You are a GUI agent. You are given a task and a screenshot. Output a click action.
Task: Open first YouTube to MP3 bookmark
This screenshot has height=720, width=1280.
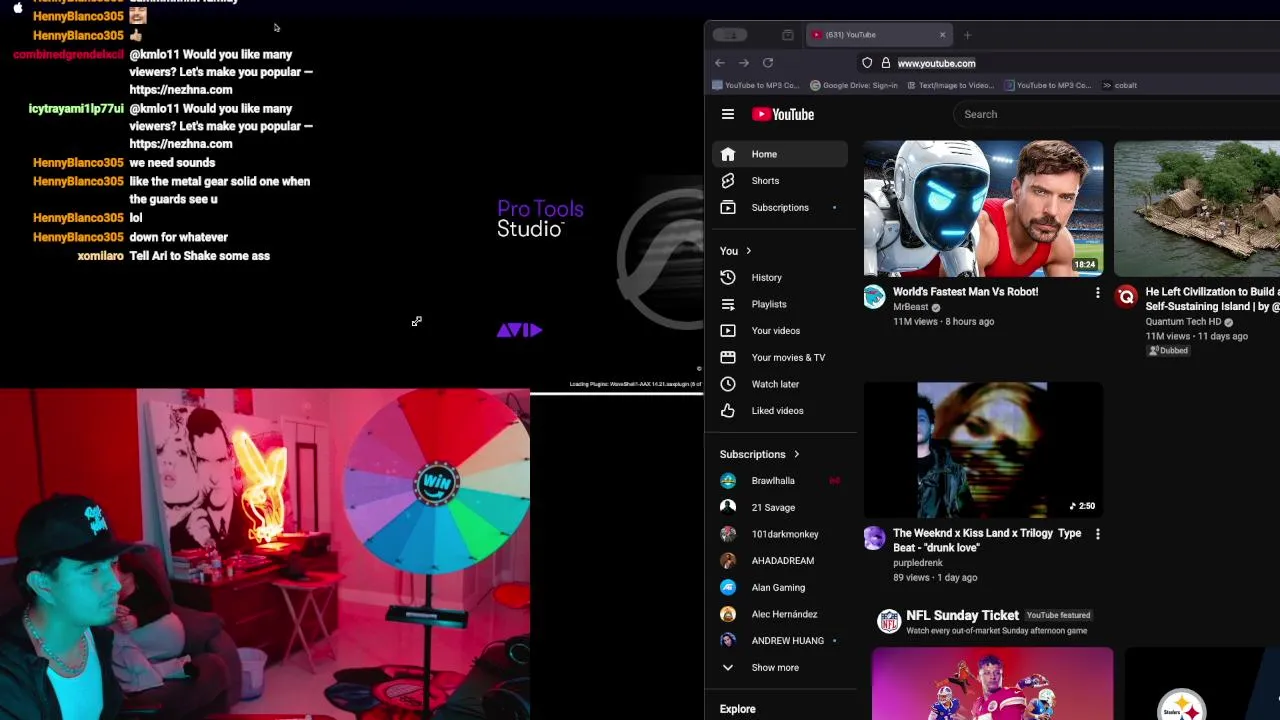coord(755,86)
